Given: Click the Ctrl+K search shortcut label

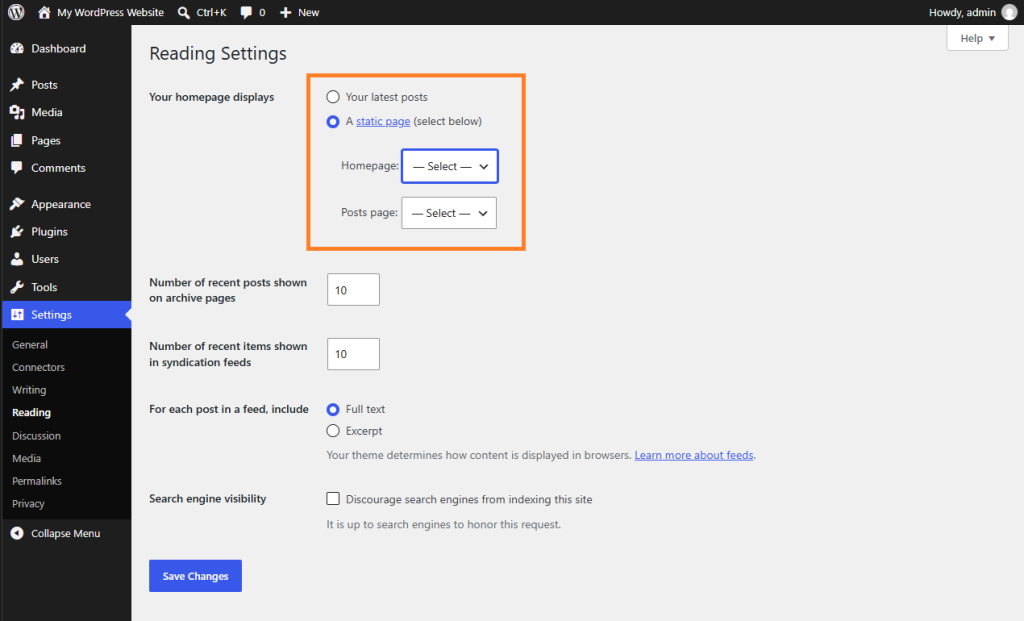Looking at the screenshot, I should point(212,12).
